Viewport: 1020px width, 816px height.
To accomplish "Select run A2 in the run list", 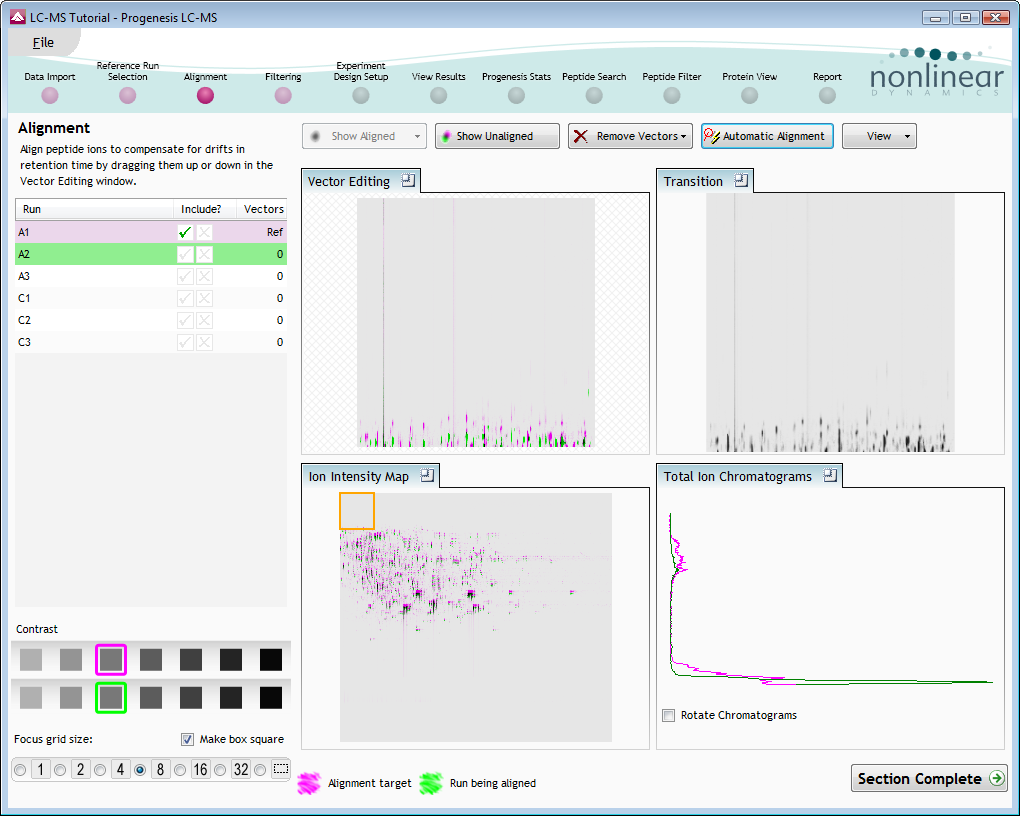I will [151, 254].
